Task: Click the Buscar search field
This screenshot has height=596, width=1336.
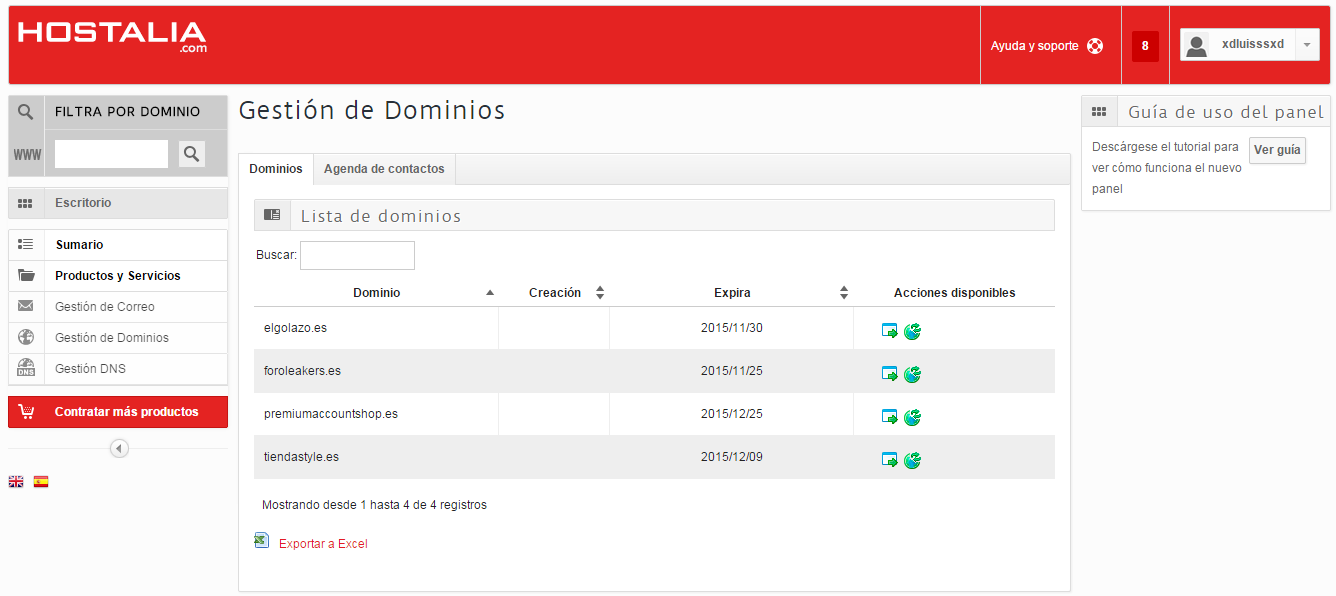Action: point(357,255)
